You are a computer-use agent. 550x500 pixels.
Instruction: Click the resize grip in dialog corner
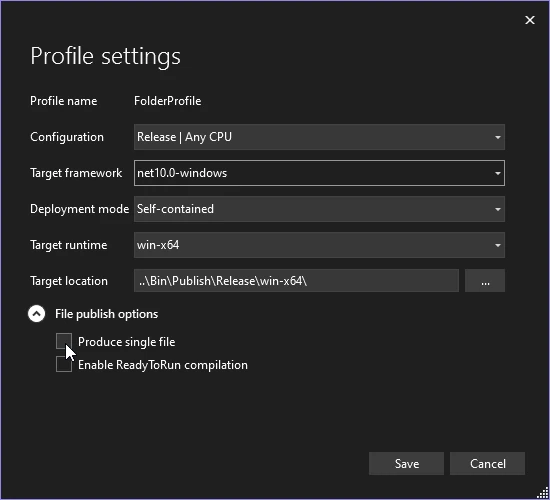coord(543,493)
